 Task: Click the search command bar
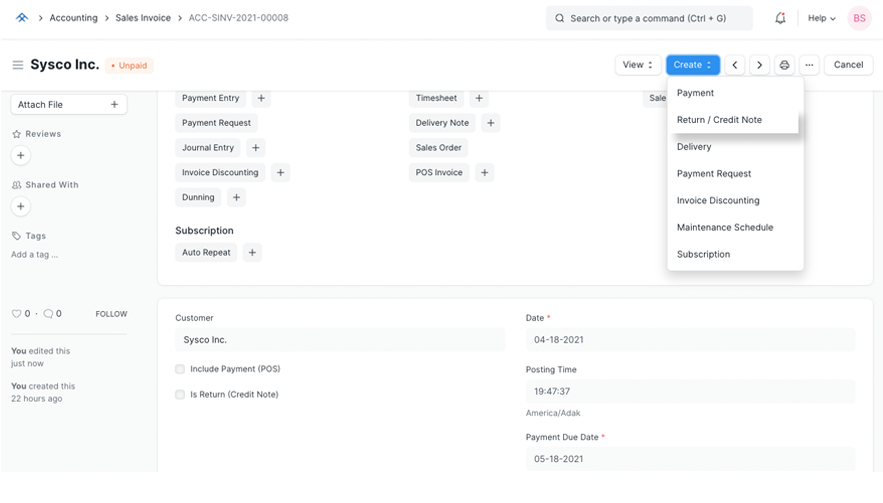pyautogui.click(x=652, y=18)
